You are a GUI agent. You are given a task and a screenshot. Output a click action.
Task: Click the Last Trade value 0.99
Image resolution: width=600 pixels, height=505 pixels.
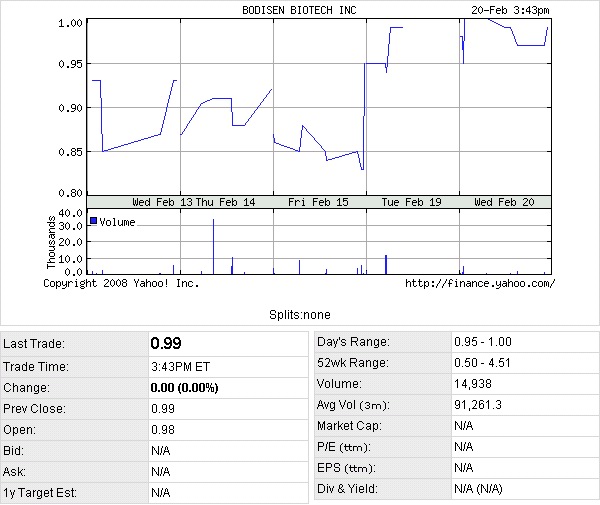(166, 343)
